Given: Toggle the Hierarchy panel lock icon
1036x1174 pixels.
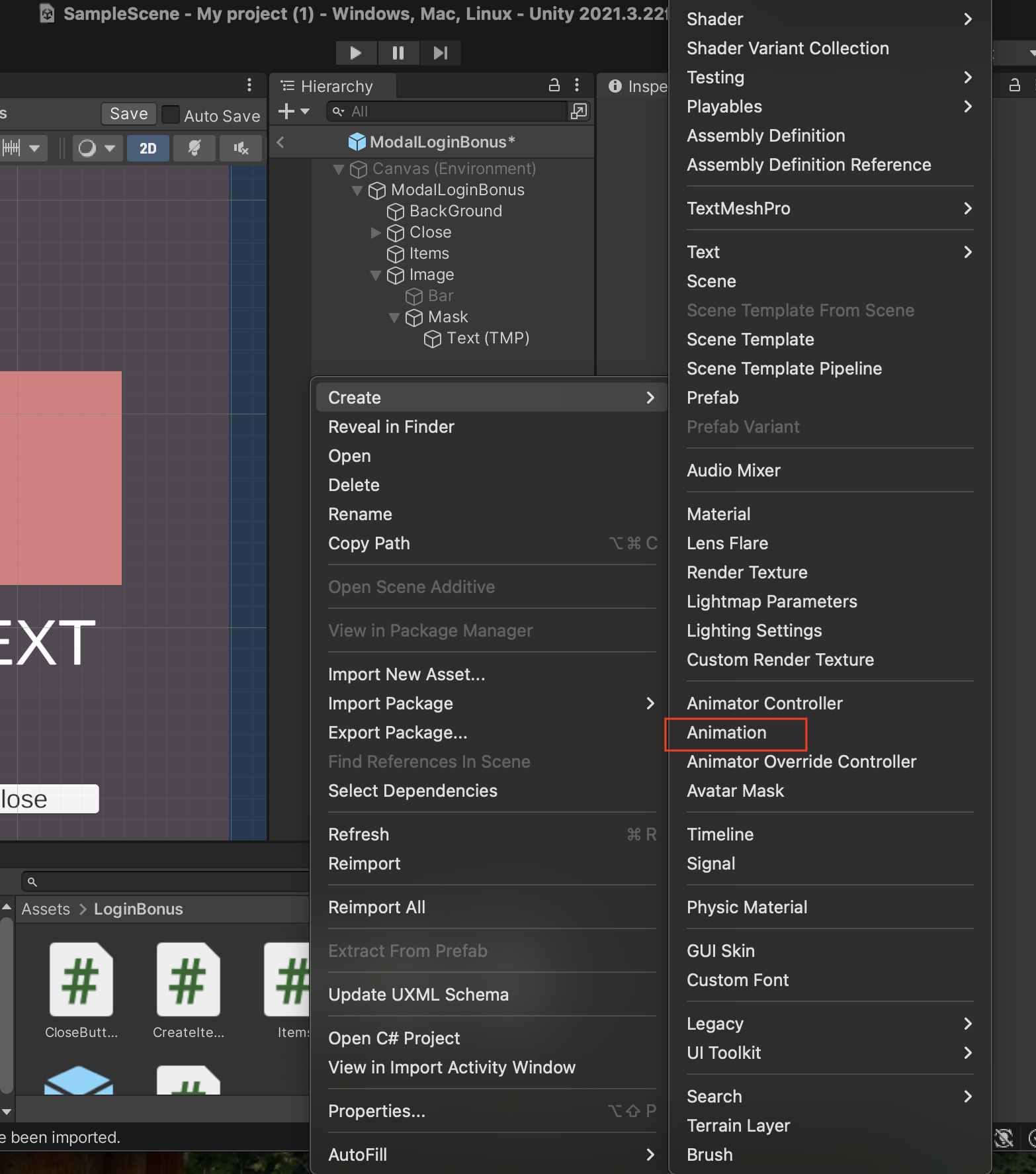Looking at the screenshot, I should (554, 85).
